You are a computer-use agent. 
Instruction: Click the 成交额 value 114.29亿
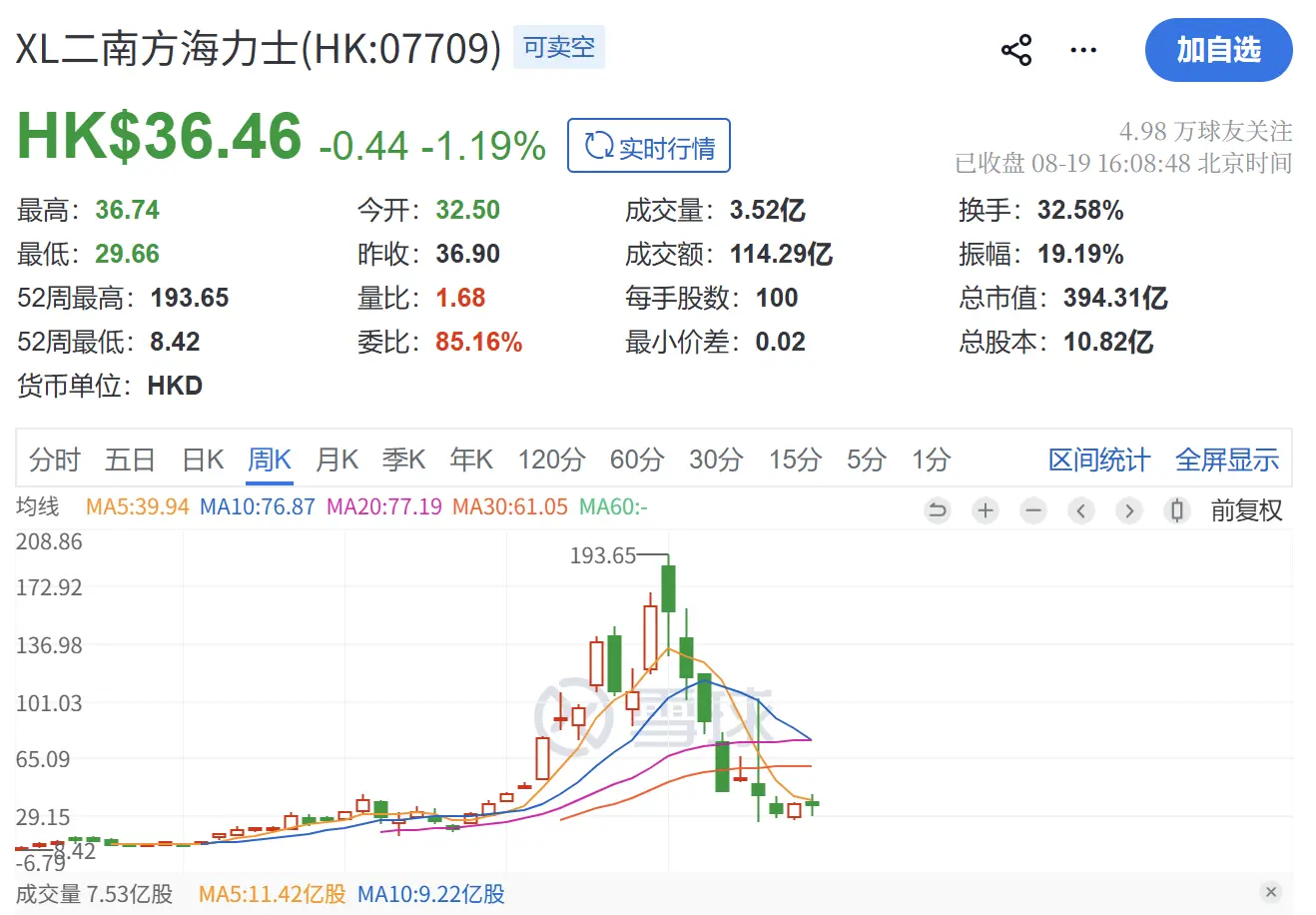781,254
